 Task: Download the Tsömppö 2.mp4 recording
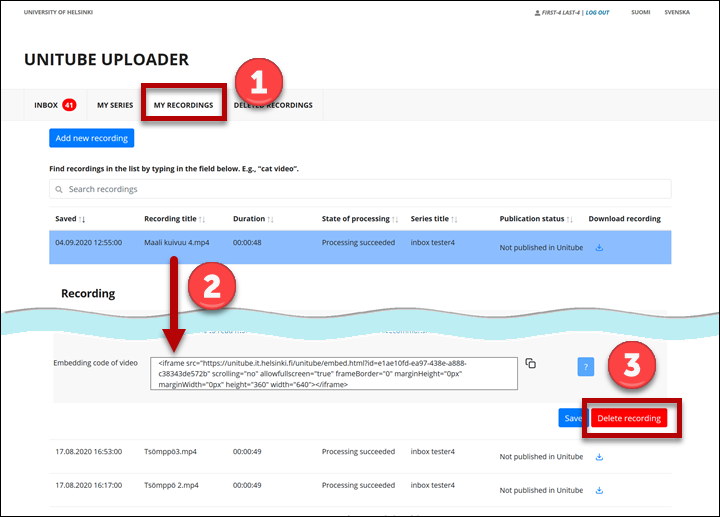(x=599, y=490)
